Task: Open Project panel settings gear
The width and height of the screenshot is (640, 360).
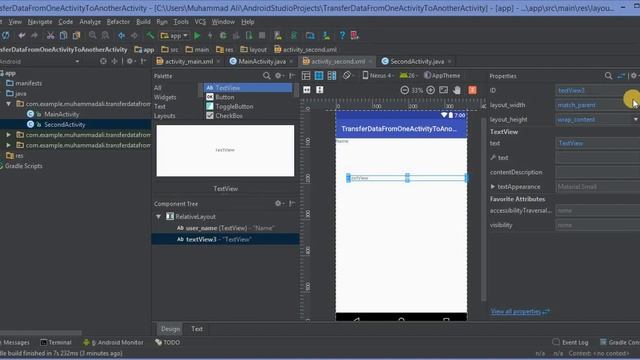Action: tap(130, 61)
